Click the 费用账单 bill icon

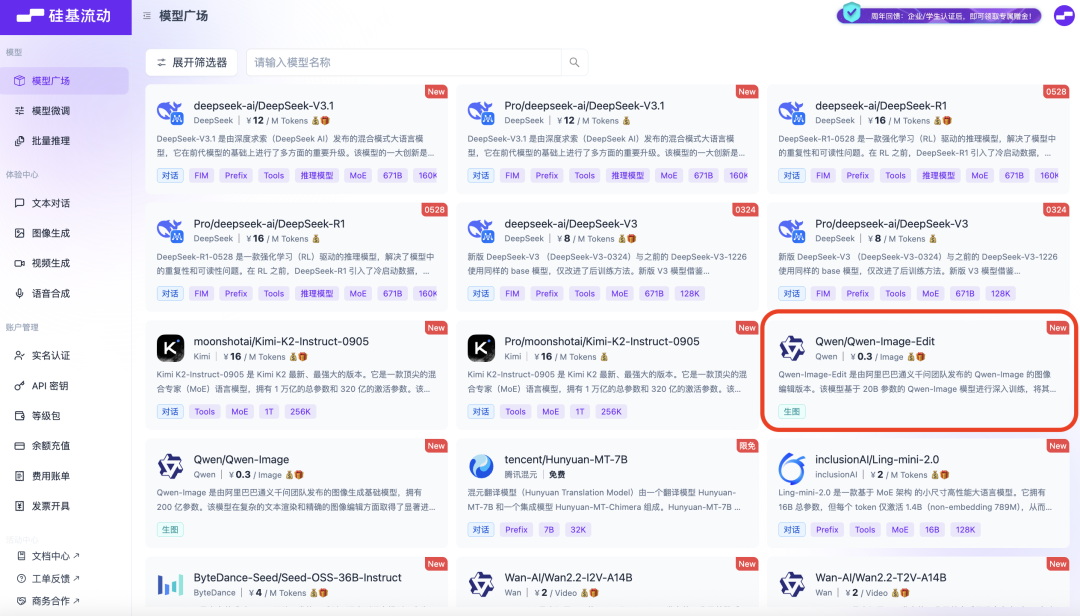tap(19, 475)
